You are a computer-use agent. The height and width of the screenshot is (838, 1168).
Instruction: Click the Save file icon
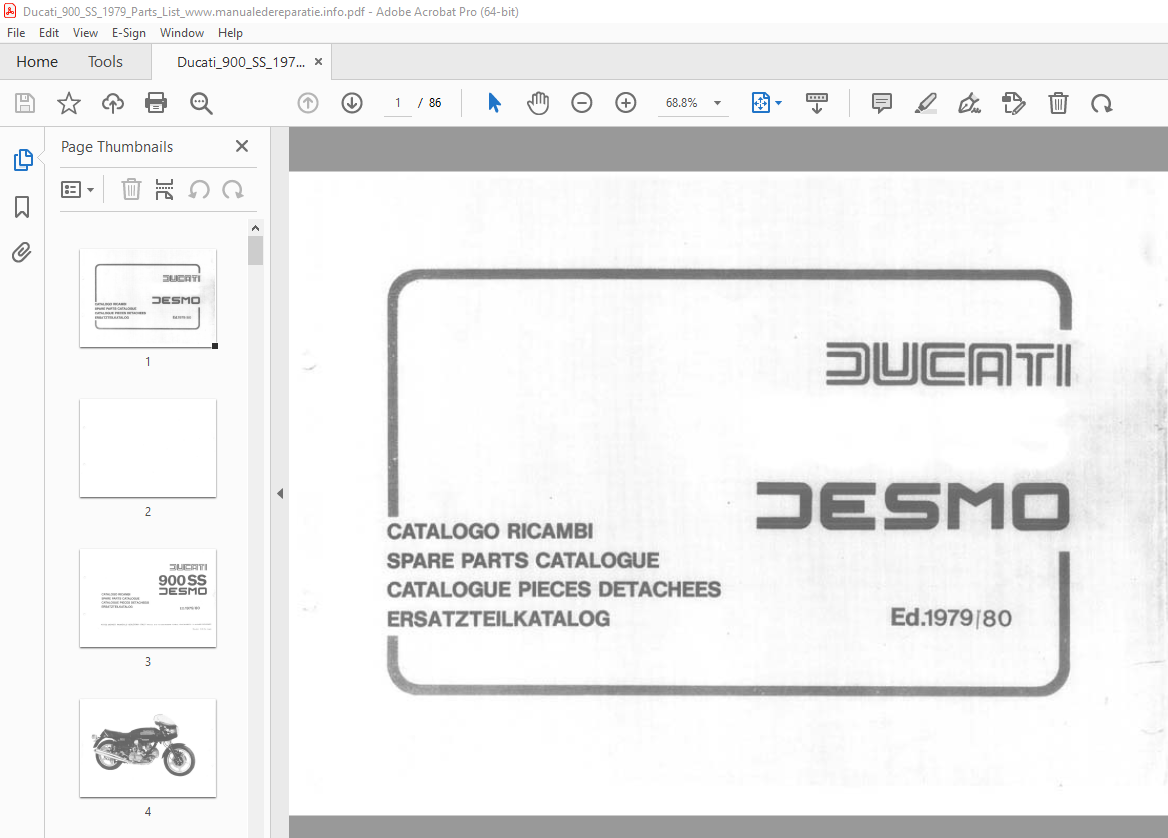point(25,103)
